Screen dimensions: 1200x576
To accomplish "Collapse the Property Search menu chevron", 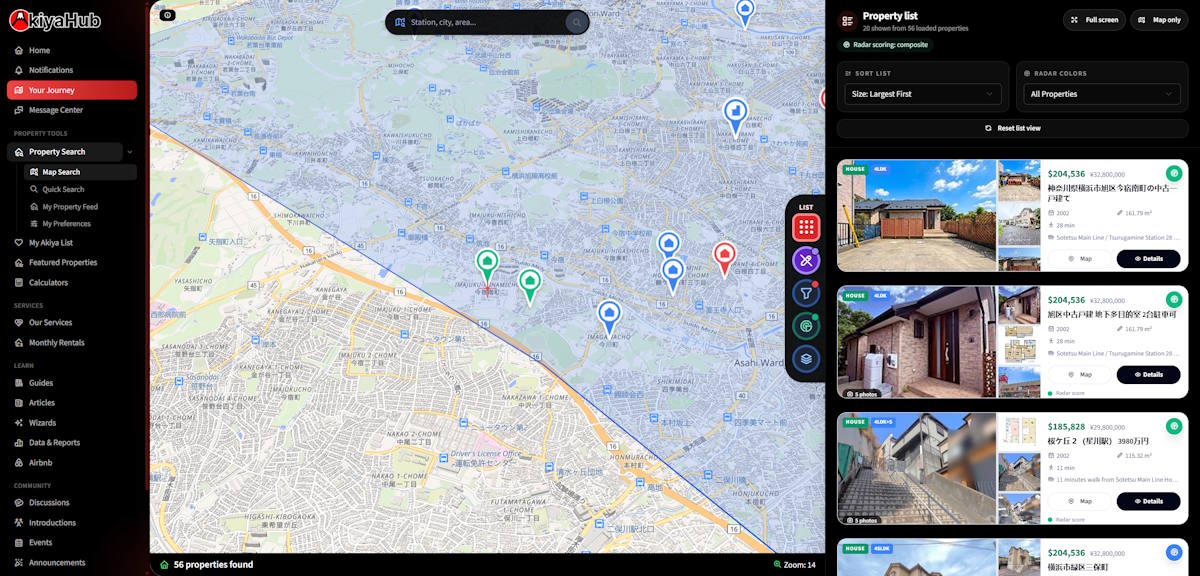I will [x=130, y=152].
